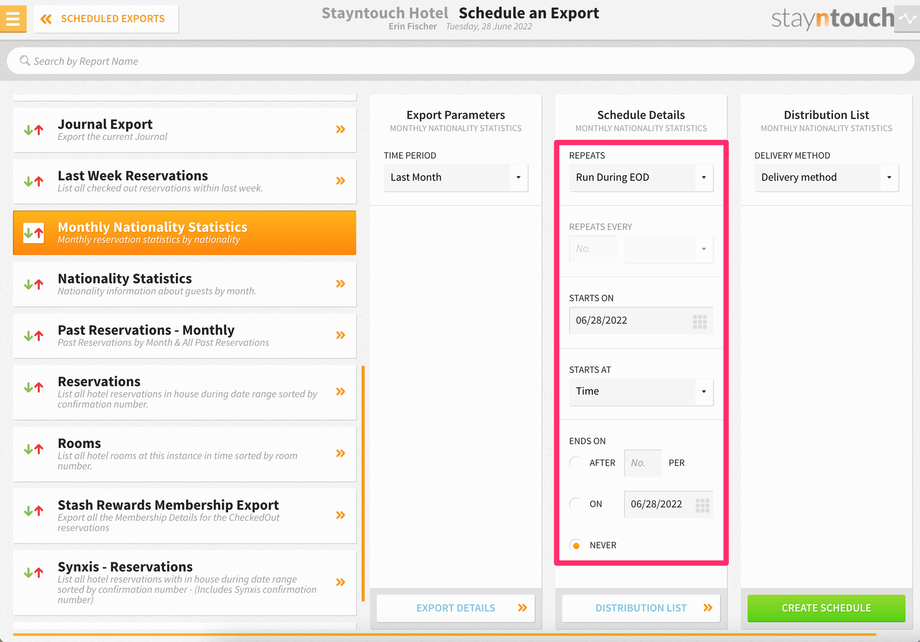The width and height of the screenshot is (920, 642).
Task: Select the Reservations export title
Action: pos(99,381)
